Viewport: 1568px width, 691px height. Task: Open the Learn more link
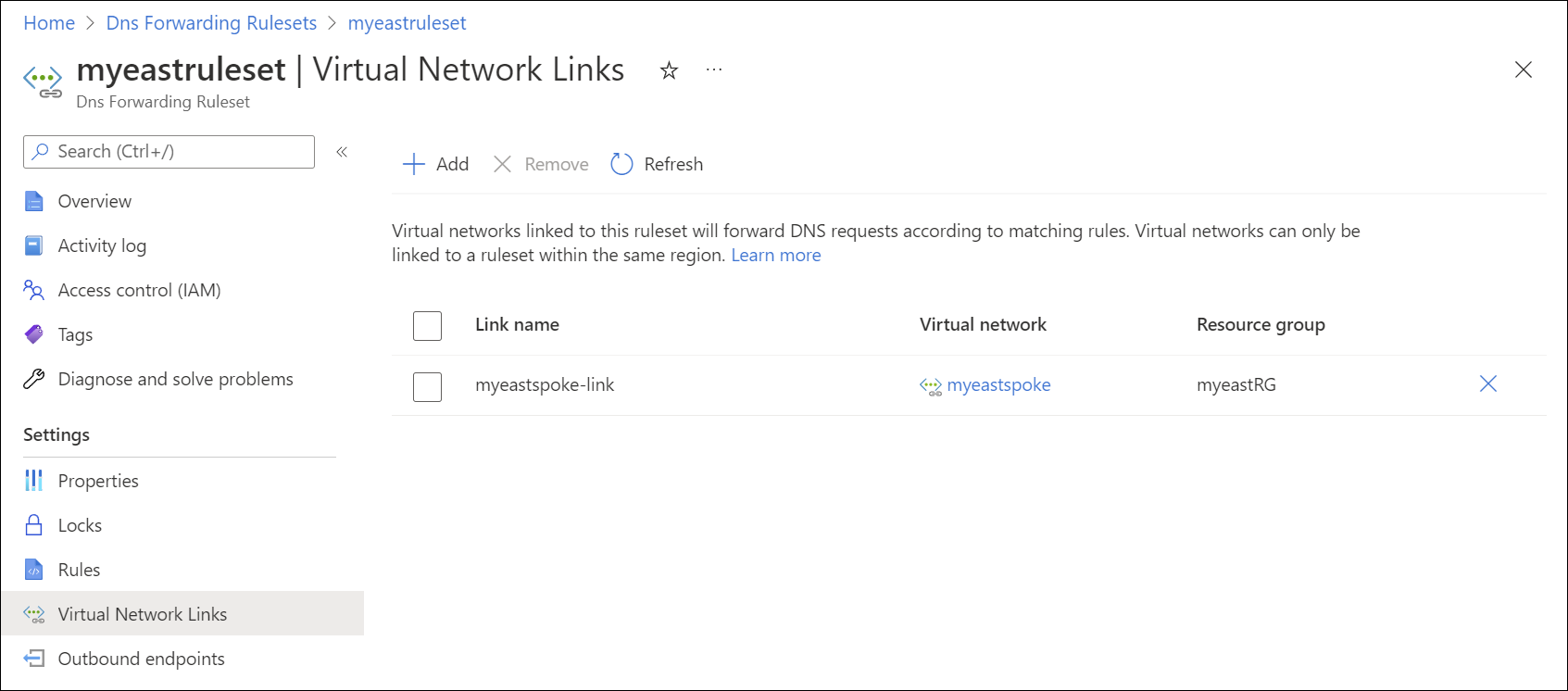tap(775, 255)
